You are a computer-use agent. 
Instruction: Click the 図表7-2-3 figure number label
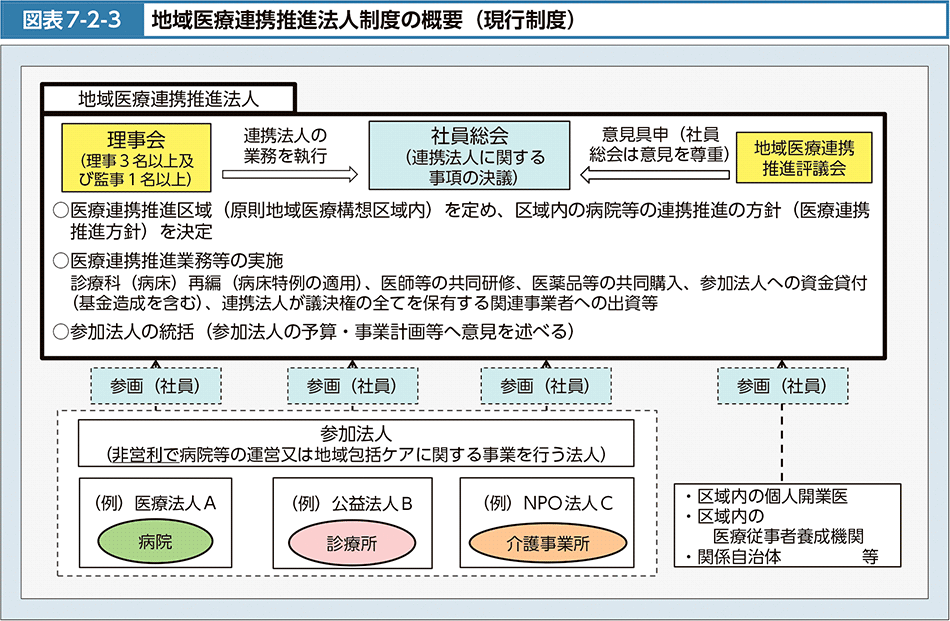(70, 20)
